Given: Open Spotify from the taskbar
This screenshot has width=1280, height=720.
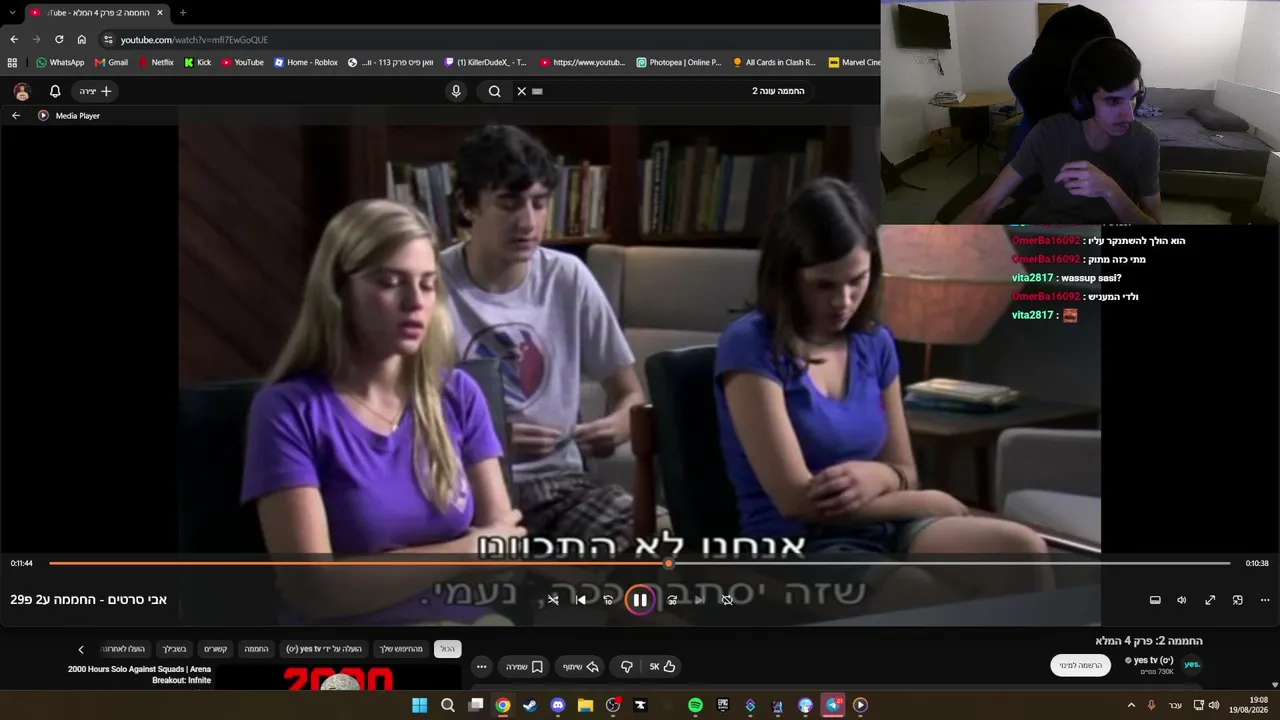Looking at the screenshot, I should [x=695, y=705].
